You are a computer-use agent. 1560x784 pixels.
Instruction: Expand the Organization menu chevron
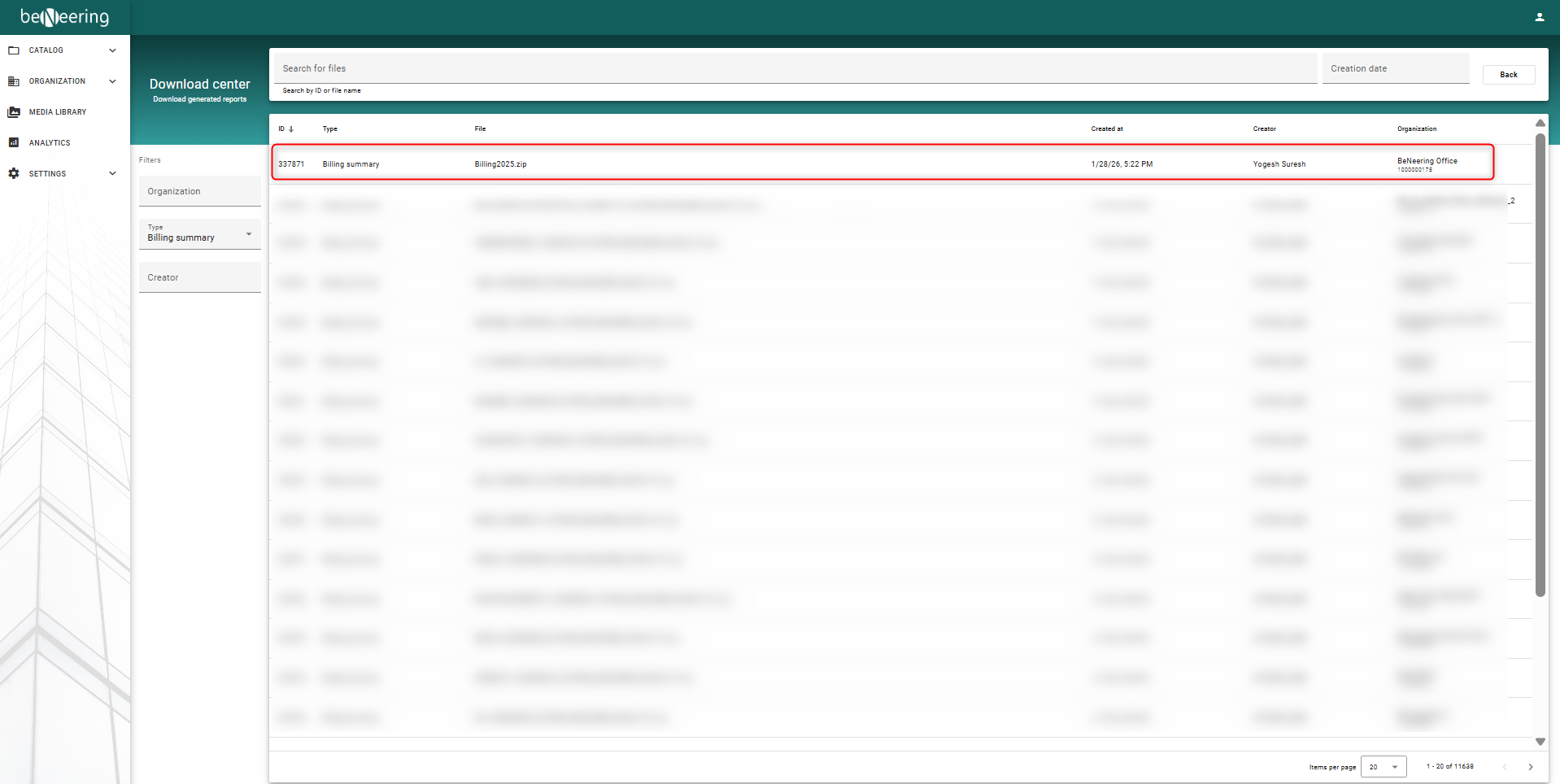pos(112,81)
